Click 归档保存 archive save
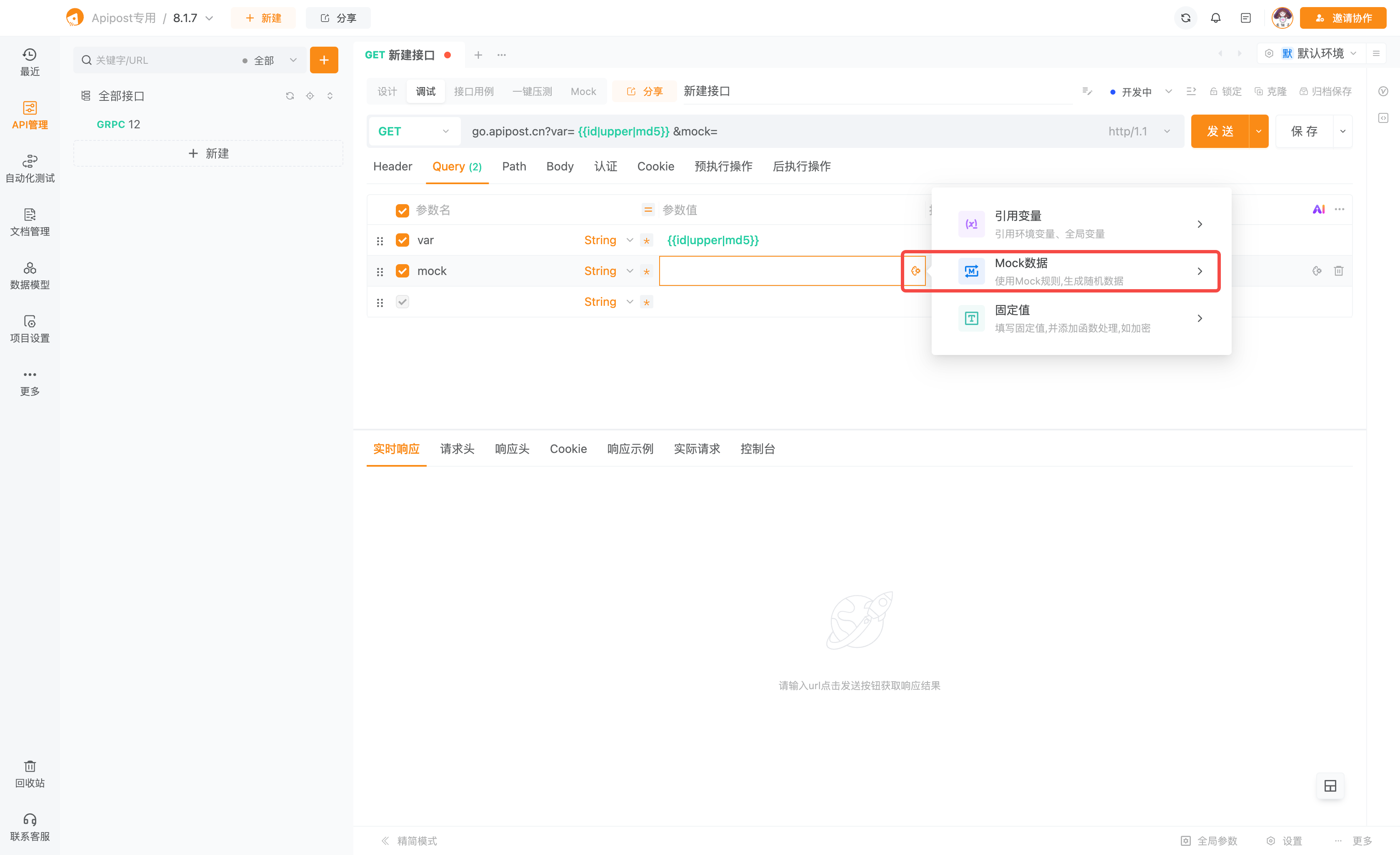The image size is (1400, 855). [1325, 92]
